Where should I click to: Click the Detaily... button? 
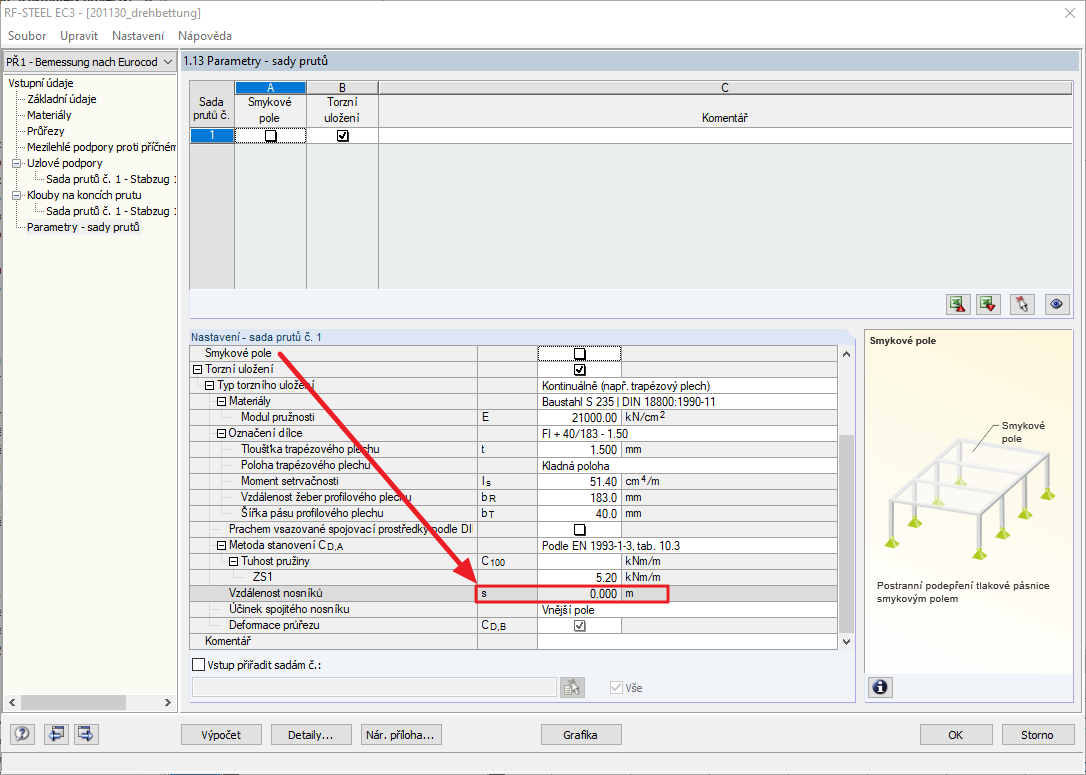[x=311, y=735]
